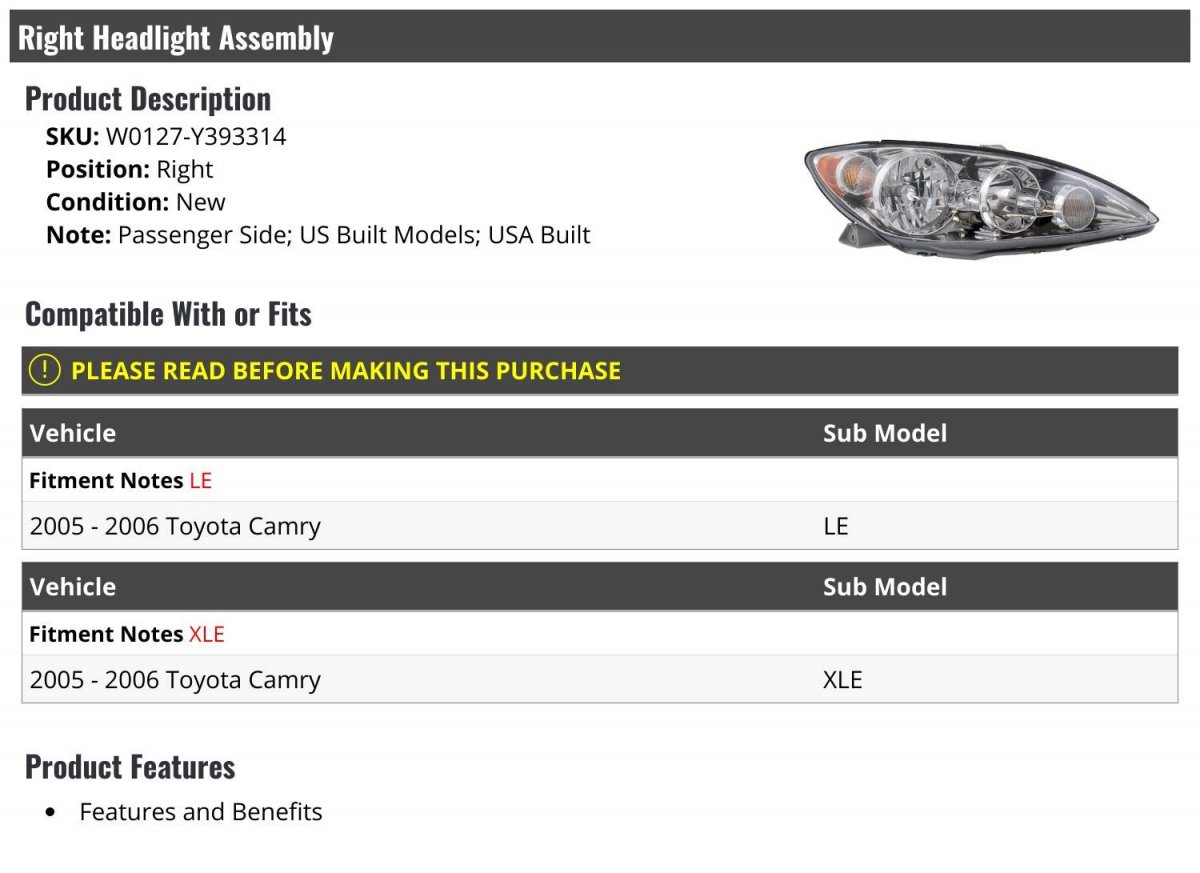This screenshot has height=873, width=1200.
Task: Select the 2005 - 2006 Toyota Camry LE row
Action: click(599, 526)
